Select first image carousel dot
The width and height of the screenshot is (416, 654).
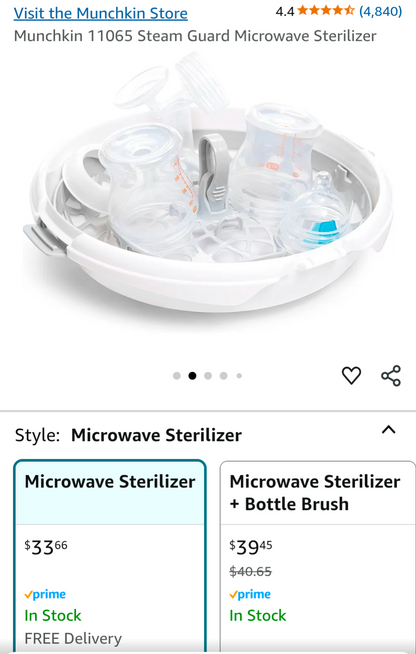click(176, 376)
